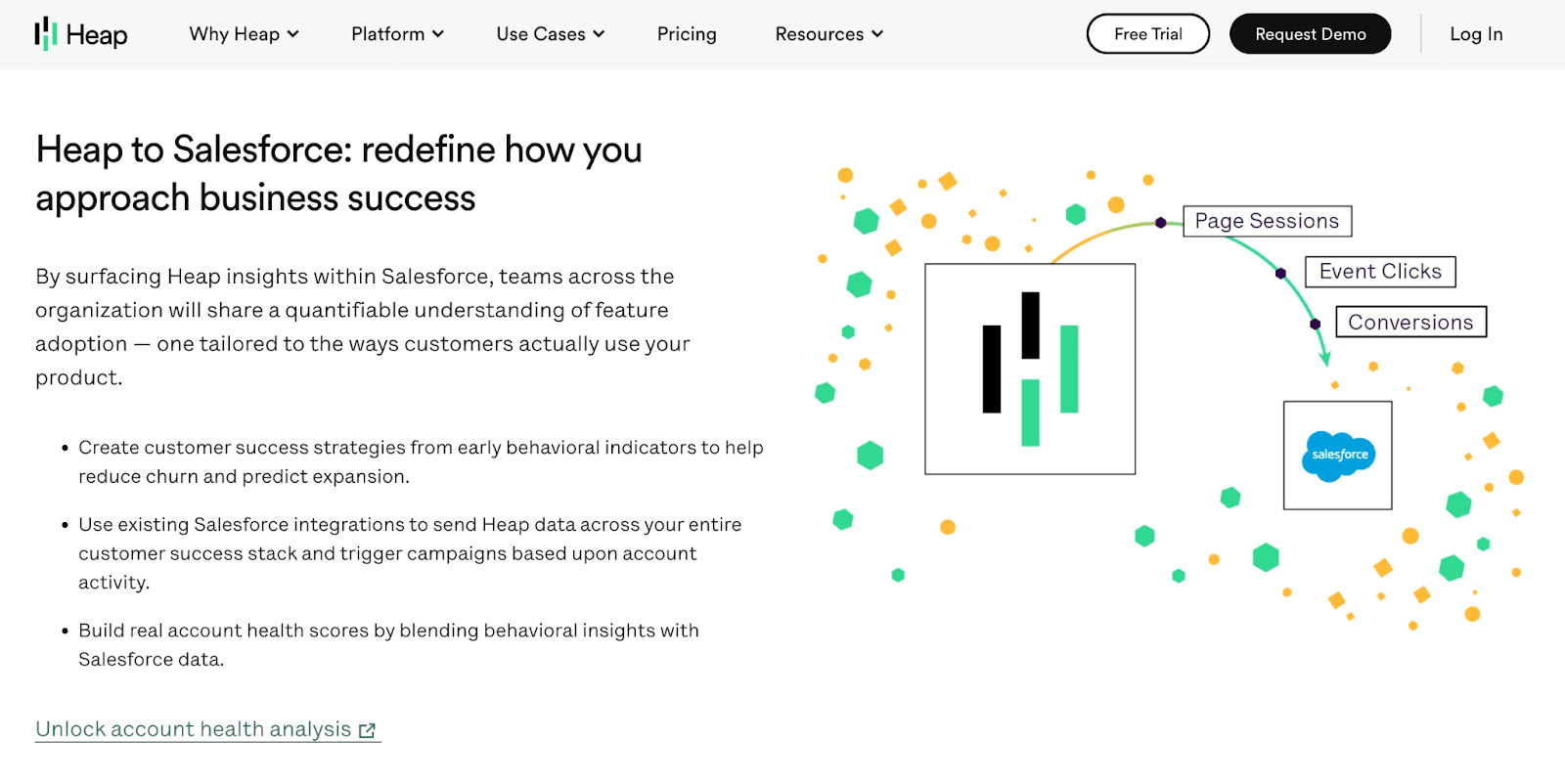Click the Salesforce cloud logo
Screen dimensions: 1565x784
click(x=1338, y=456)
